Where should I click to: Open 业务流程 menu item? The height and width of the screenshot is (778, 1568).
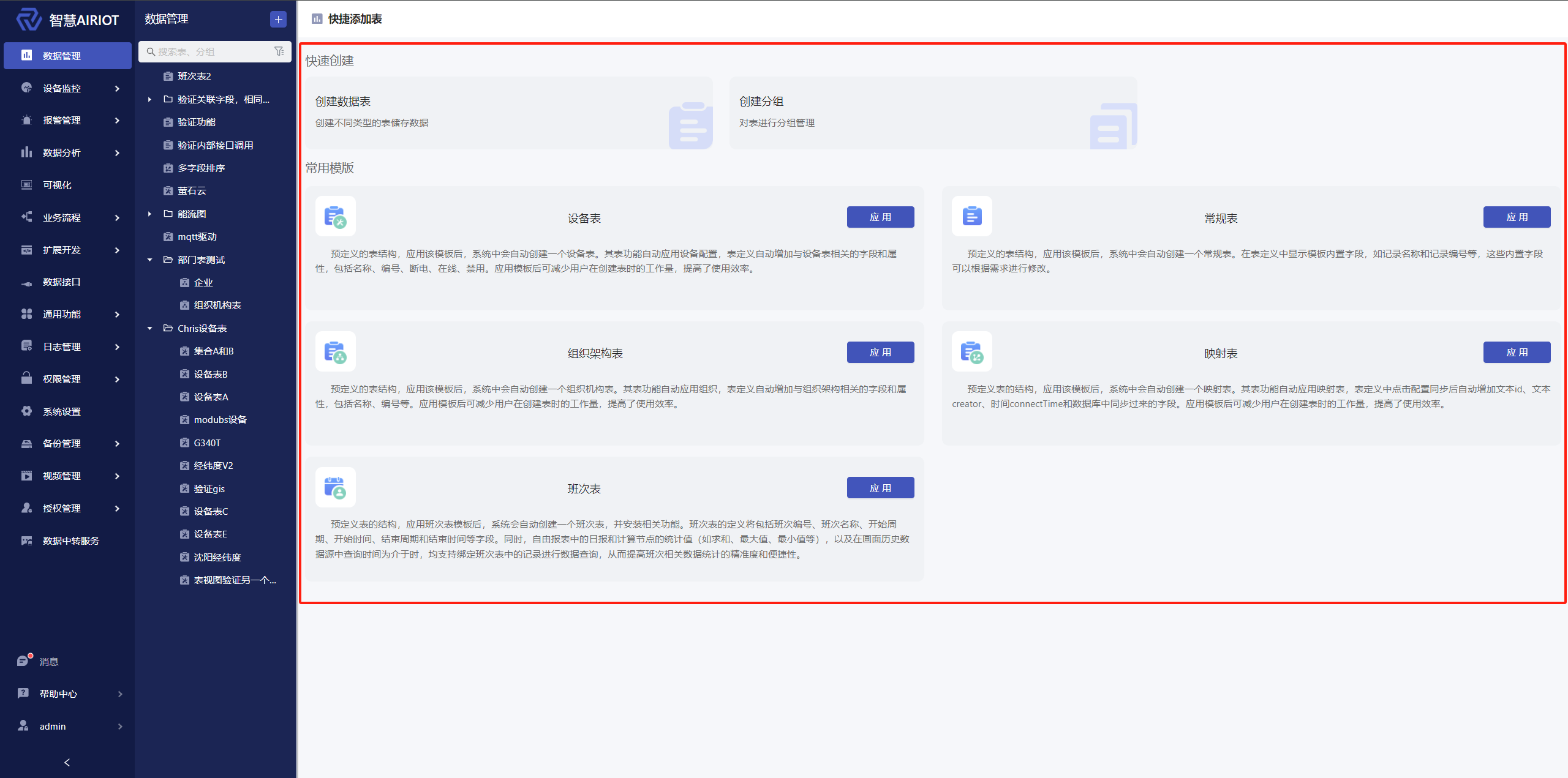[67, 217]
